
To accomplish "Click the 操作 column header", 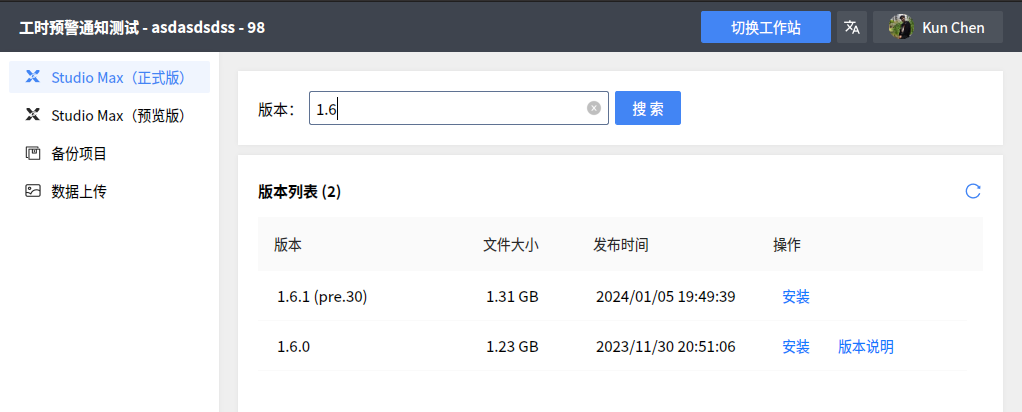I will pyautogui.click(x=787, y=245).
